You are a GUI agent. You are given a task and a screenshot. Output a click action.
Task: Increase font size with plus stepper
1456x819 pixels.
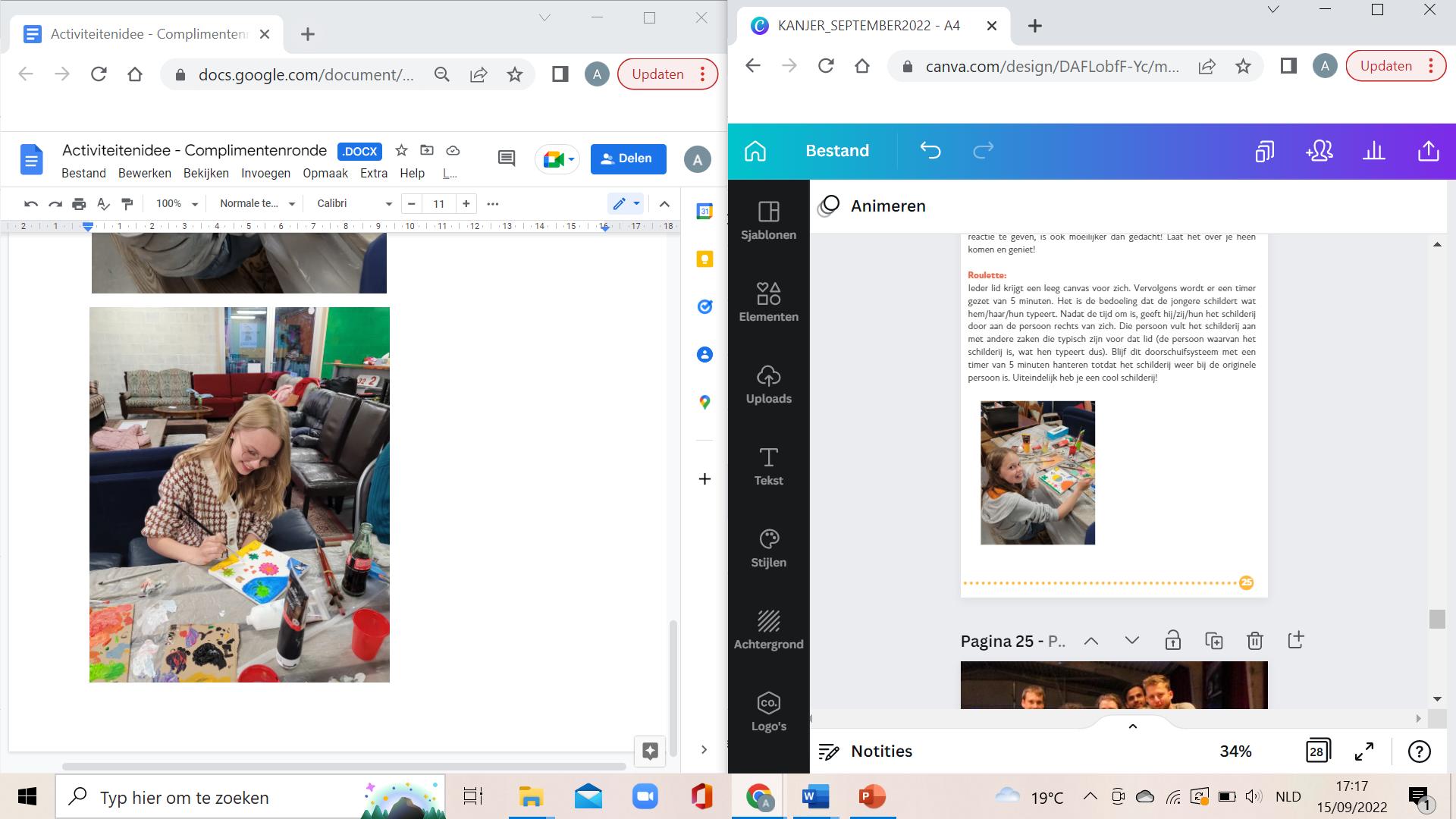[466, 204]
